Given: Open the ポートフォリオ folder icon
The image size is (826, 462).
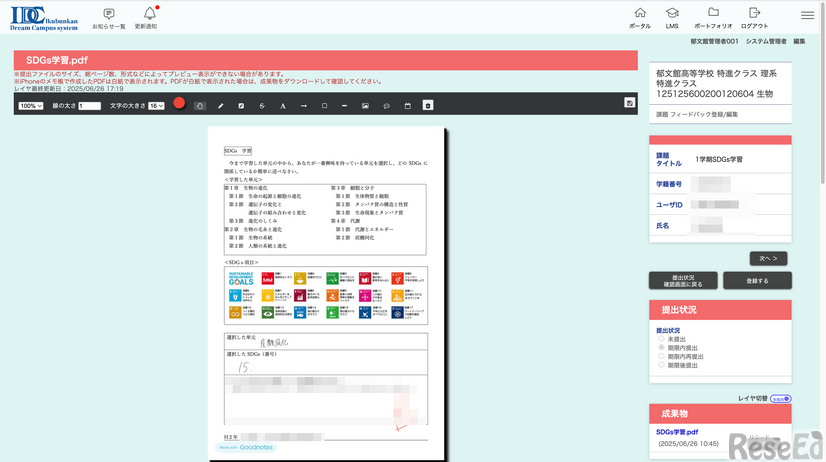Looking at the screenshot, I should [713, 18].
